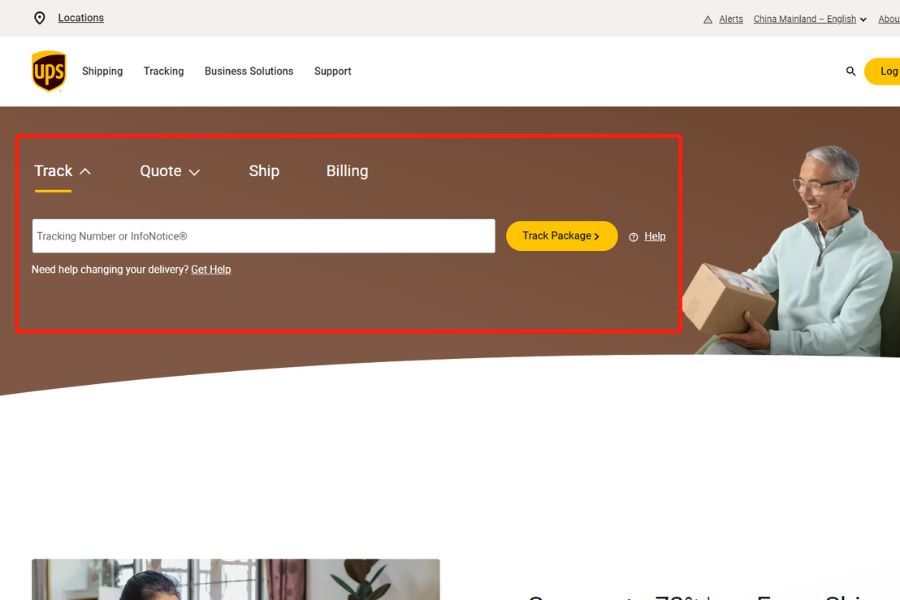Open the Shipping menu
Screen dimensions: 900x600
pos(102,71)
